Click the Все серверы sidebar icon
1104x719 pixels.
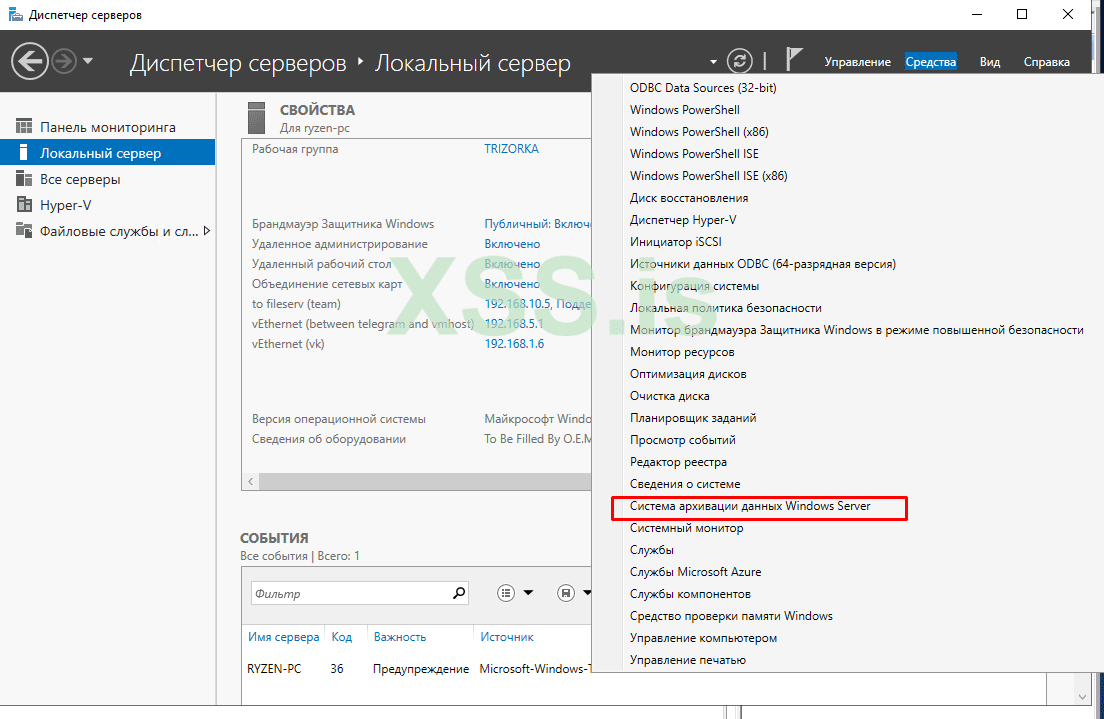[24, 179]
